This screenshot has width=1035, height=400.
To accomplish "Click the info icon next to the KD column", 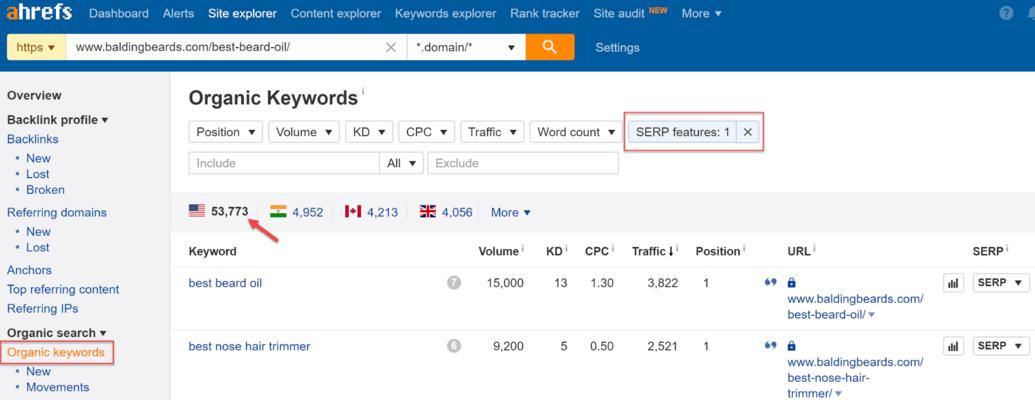I will point(566,249).
